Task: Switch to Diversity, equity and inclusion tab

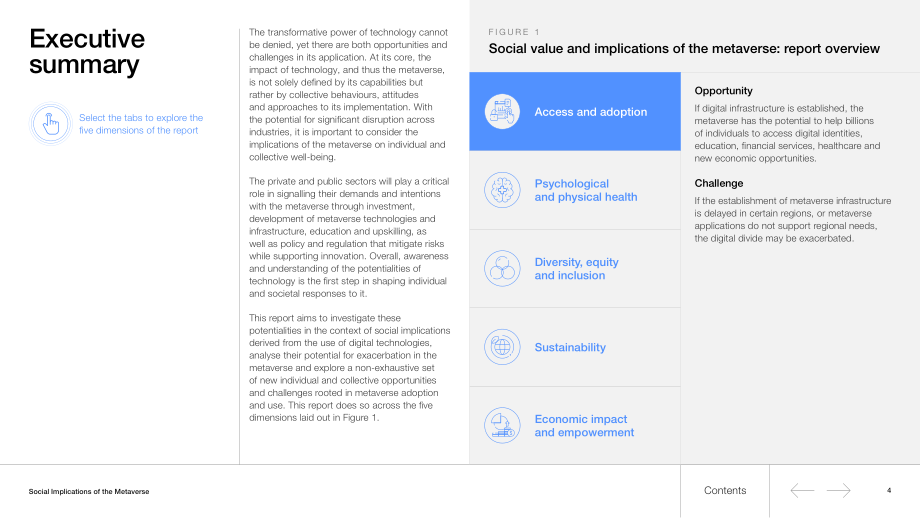Action: 575,269
